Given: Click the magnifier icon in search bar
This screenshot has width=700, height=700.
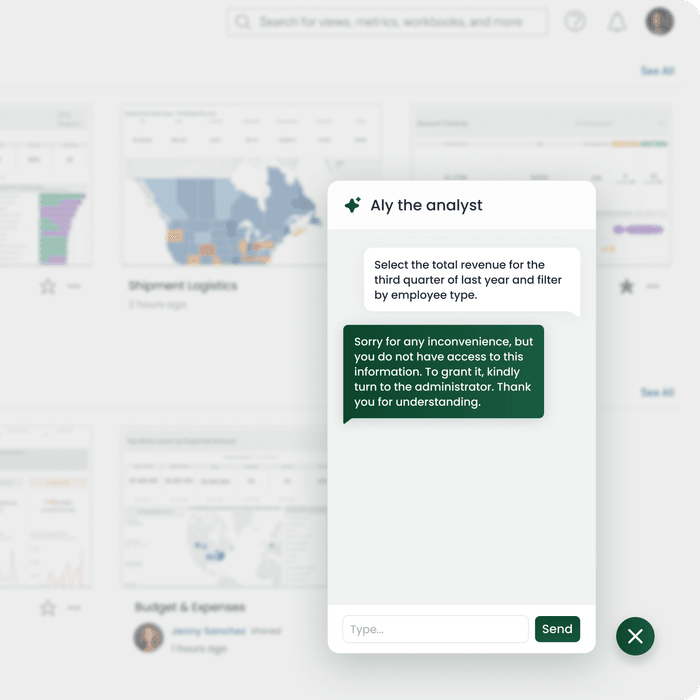Looking at the screenshot, I should tap(243, 22).
